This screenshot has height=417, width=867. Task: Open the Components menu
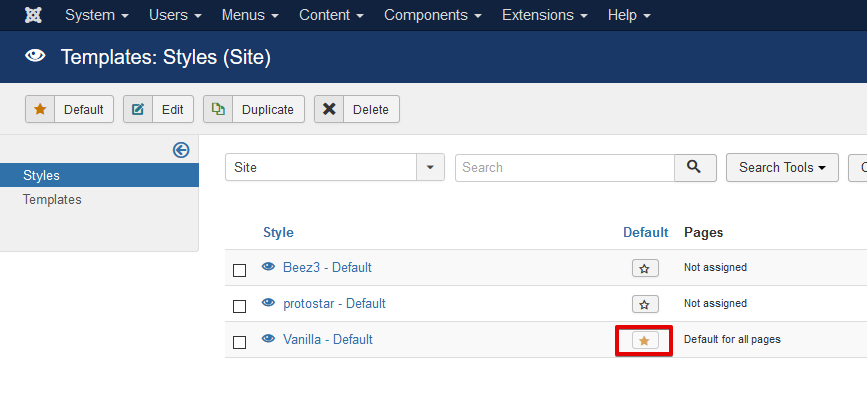coord(432,15)
